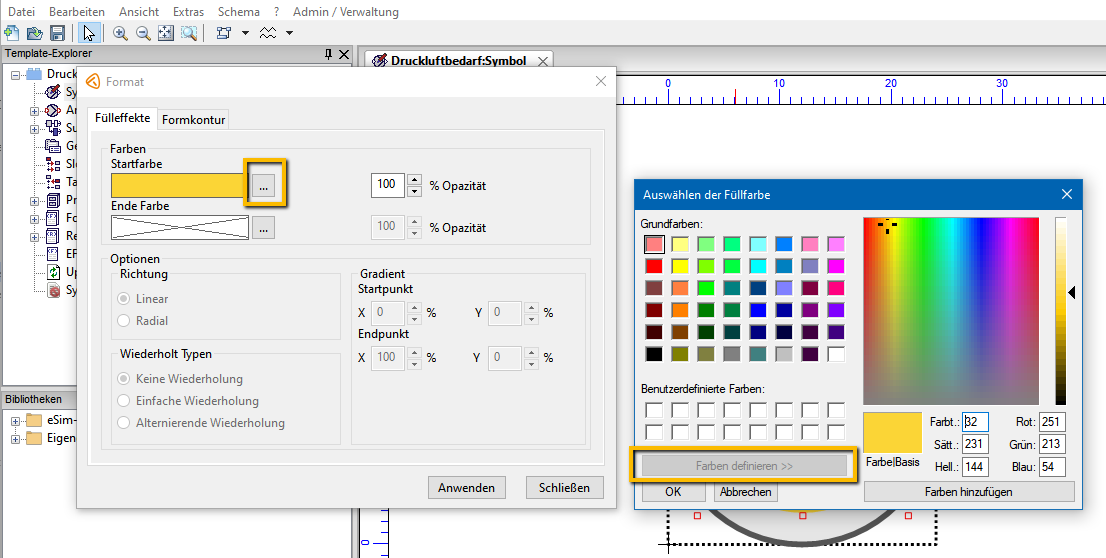
Task: Click the eSim folder icon in Bibliotheken
Action: (x=34, y=420)
